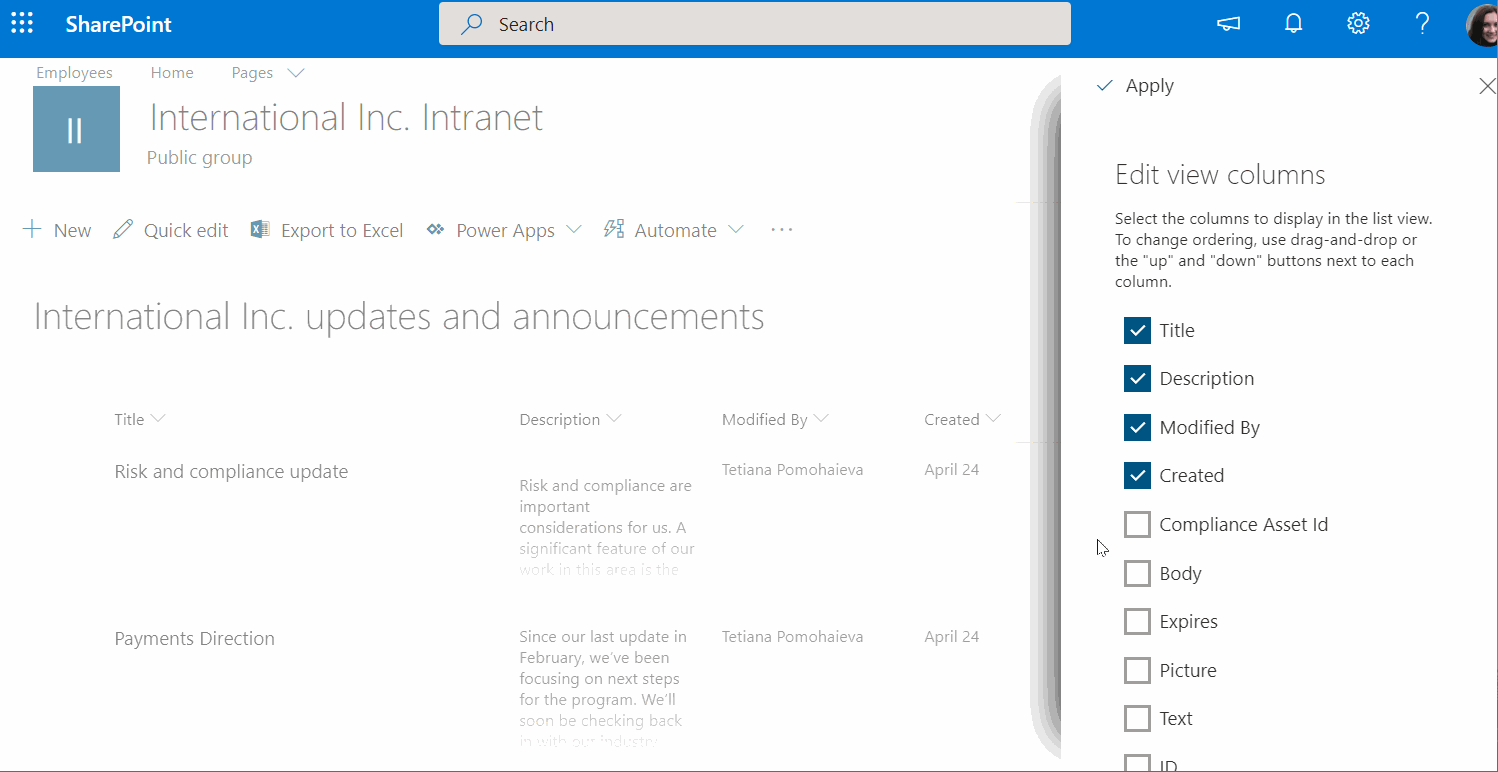Uncheck the Description column checkbox
Image resolution: width=1498 pixels, height=772 pixels.
tap(1137, 378)
